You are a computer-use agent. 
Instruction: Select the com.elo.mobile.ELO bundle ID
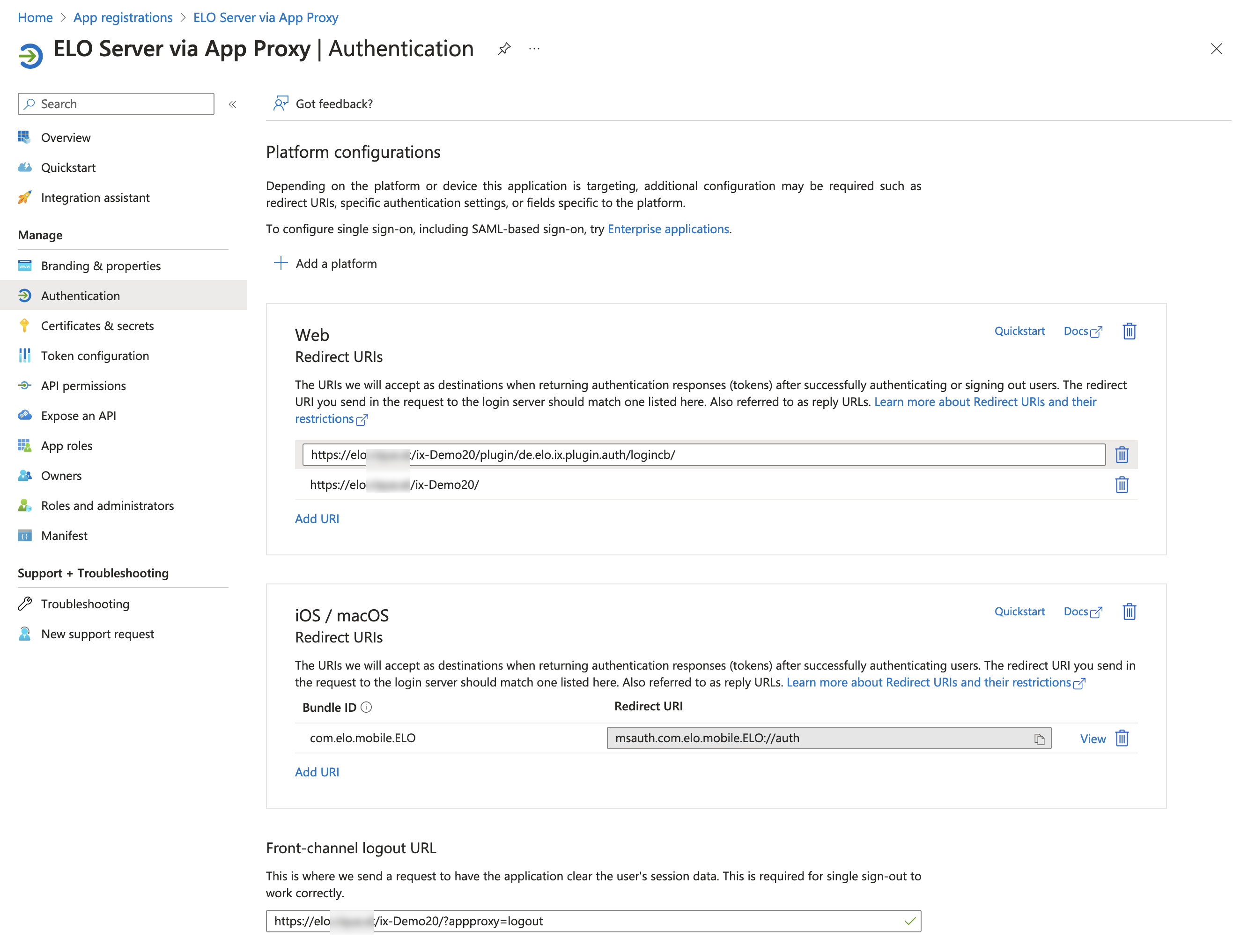click(362, 738)
